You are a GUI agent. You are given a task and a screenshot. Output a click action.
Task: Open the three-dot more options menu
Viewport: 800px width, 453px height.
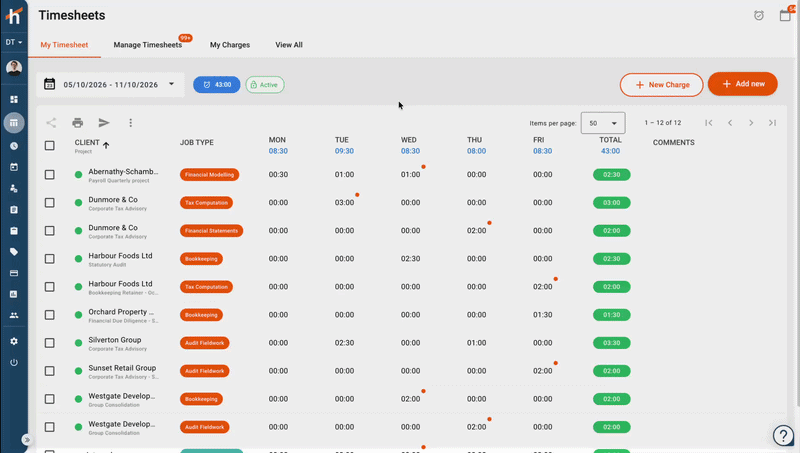coord(131,122)
